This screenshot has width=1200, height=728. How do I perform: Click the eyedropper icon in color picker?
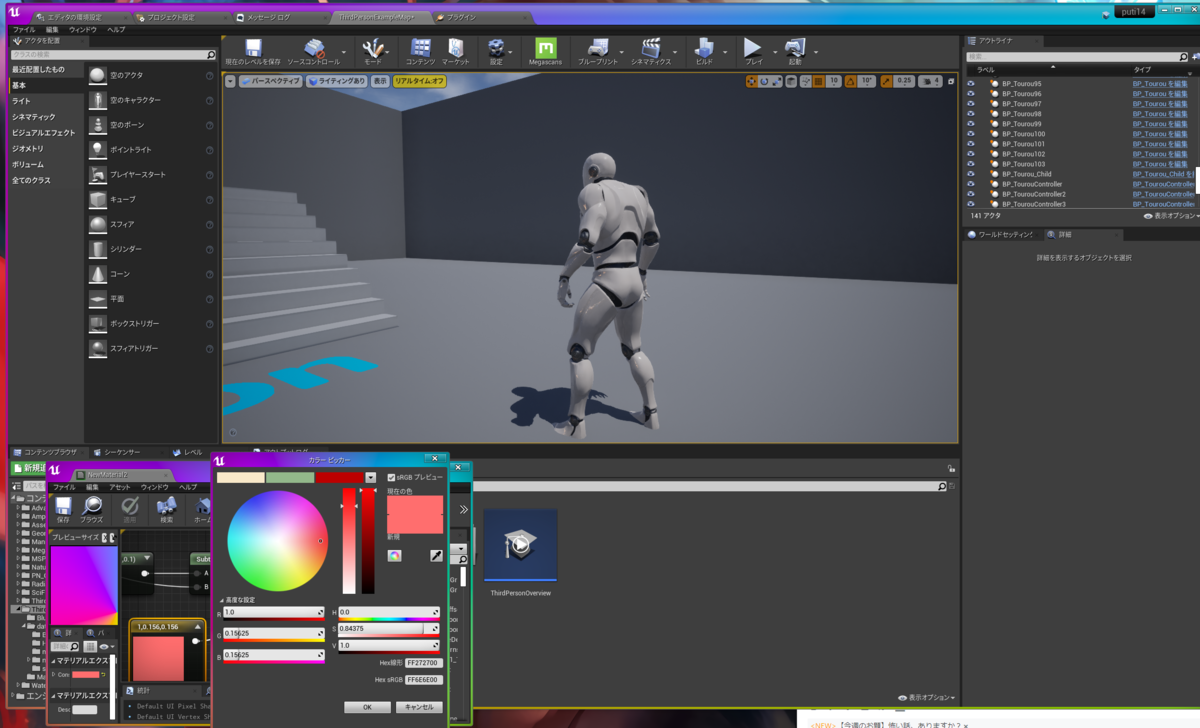click(436, 555)
